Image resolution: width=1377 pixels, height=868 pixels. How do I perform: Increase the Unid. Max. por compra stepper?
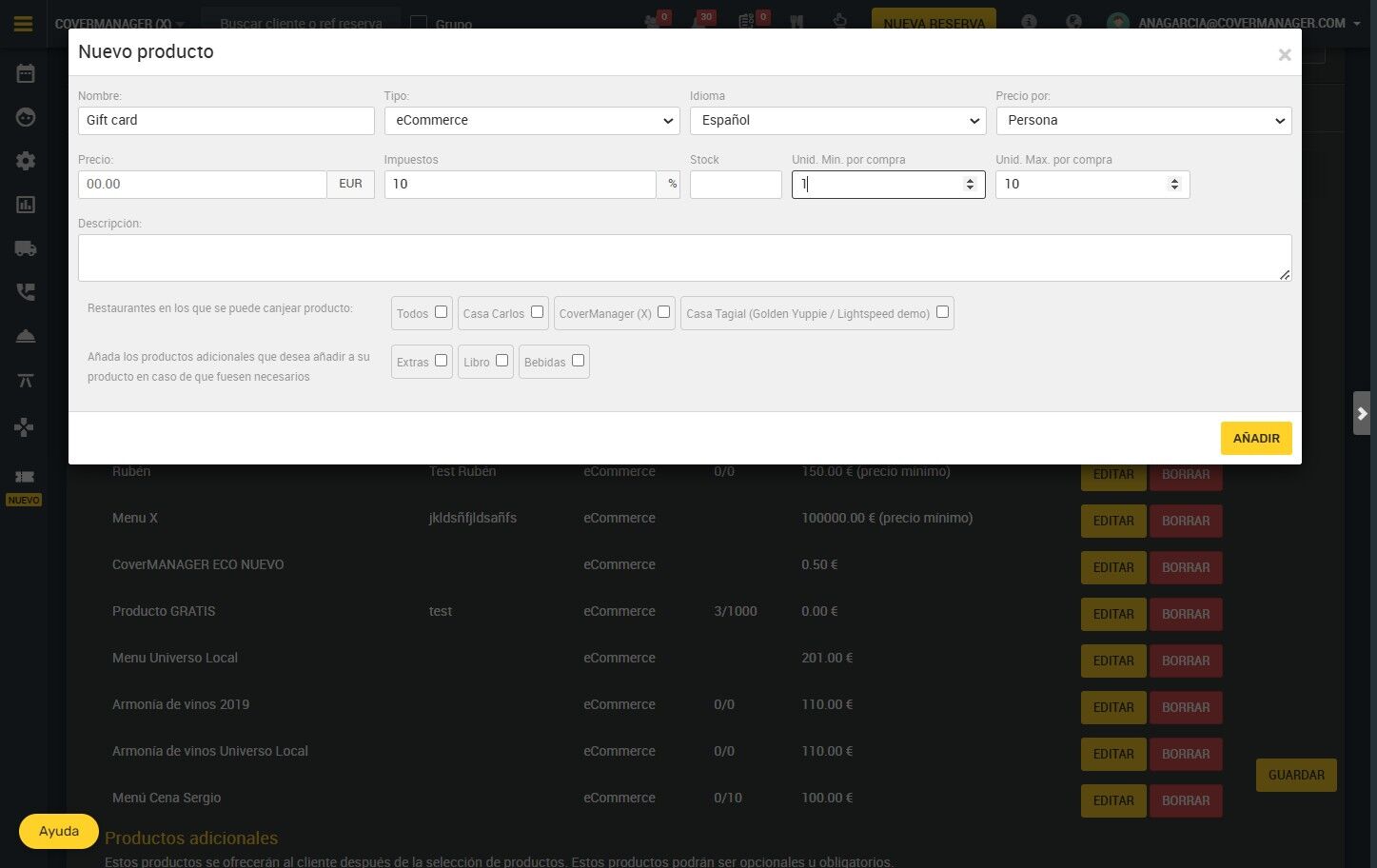coord(1174,180)
